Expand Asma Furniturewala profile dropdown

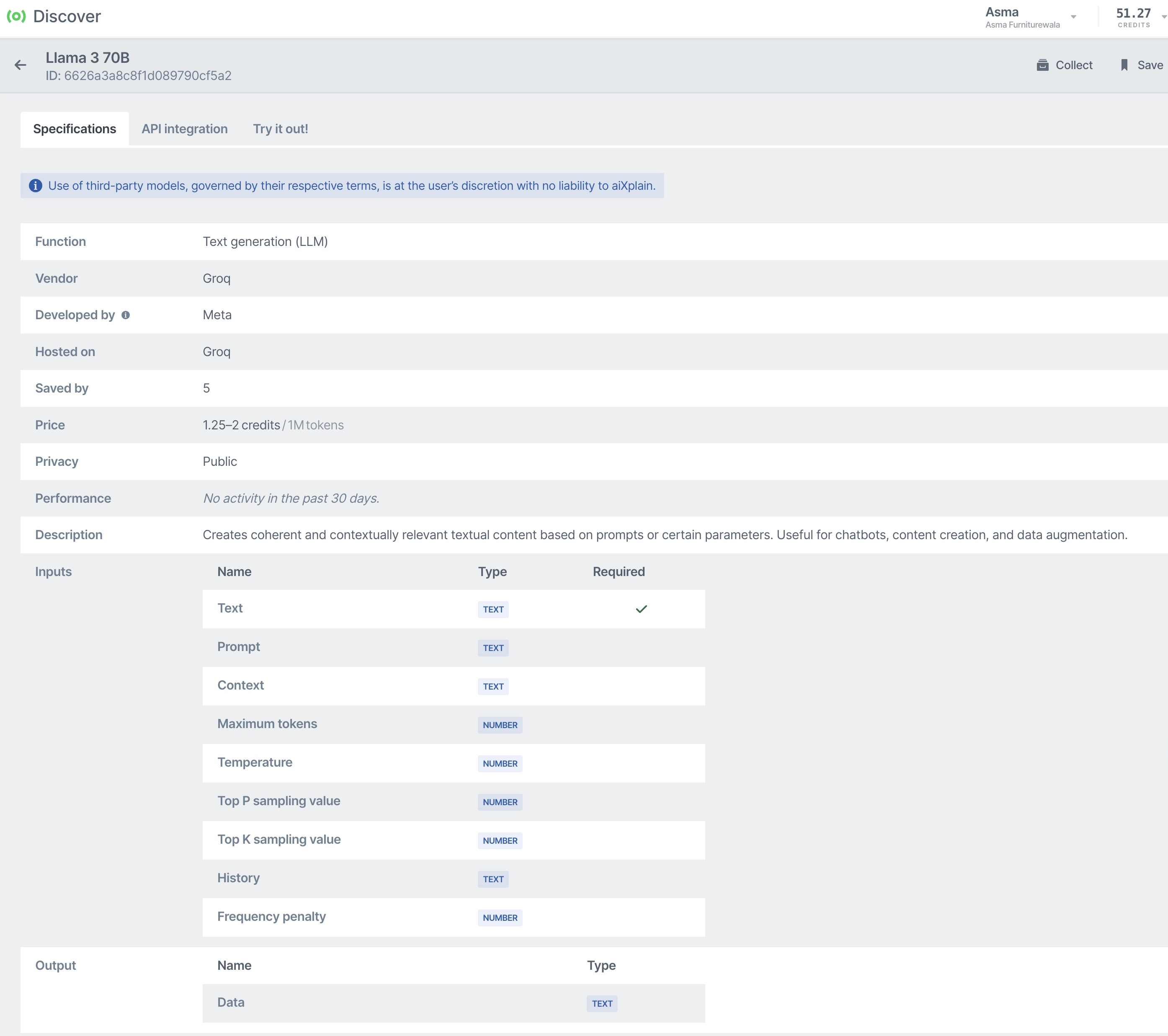[x=1074, y=19]
